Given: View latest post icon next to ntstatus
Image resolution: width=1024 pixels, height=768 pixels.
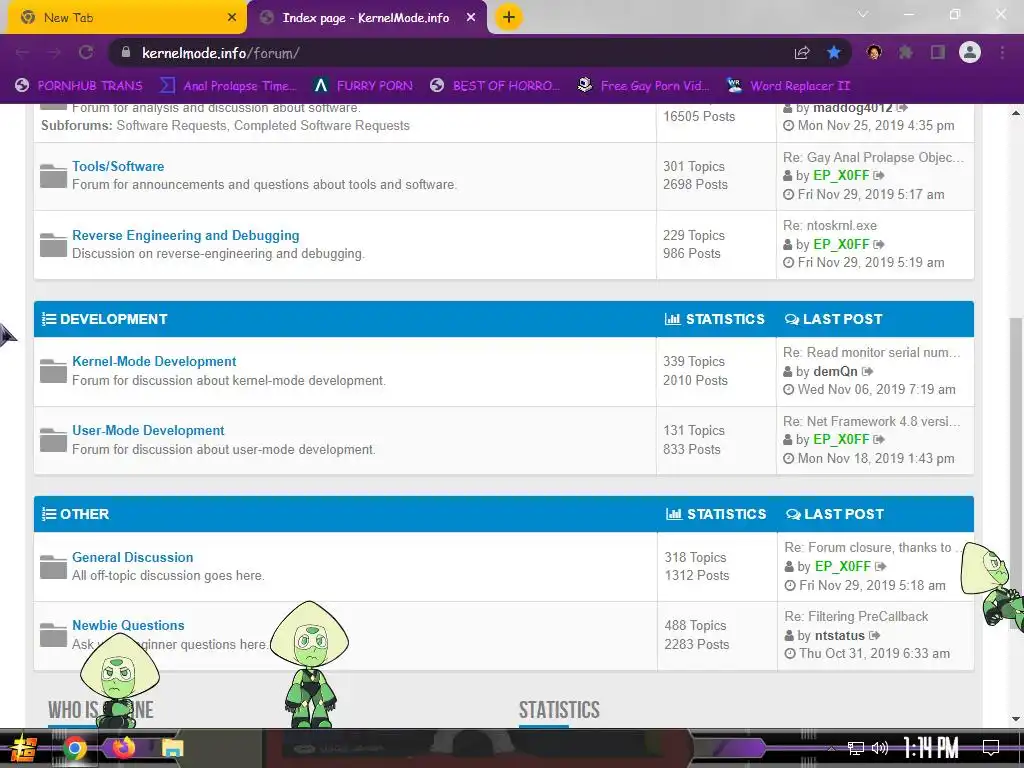Looking at the screenshot, I should [874, 635].
